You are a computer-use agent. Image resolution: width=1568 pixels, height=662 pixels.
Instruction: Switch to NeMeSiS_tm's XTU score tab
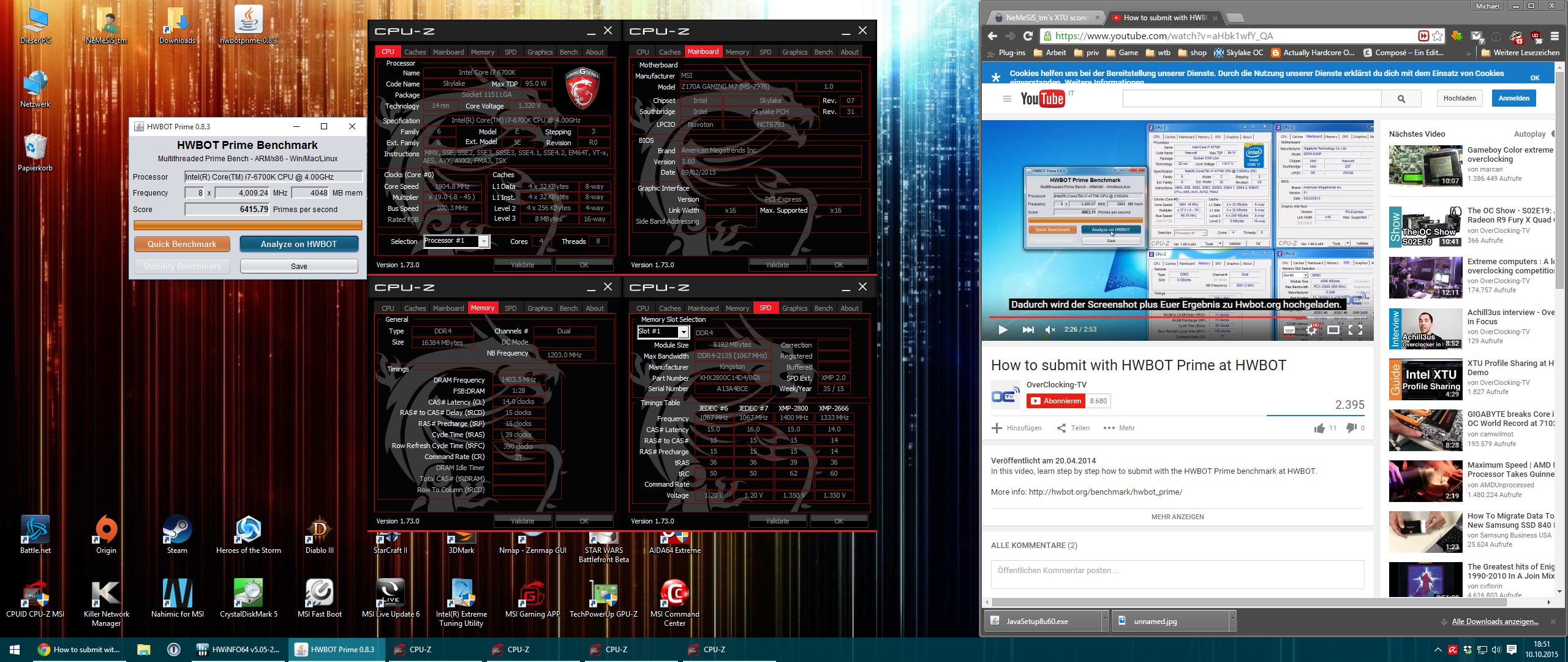1047,18
